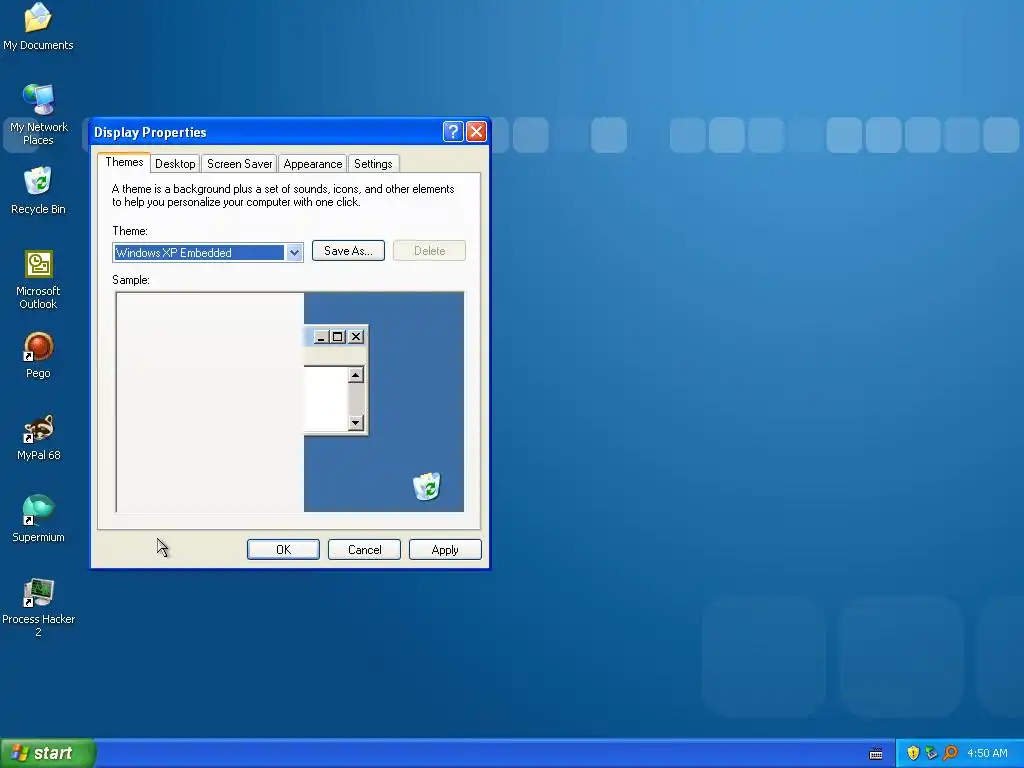Select the My Network Places desktop icon
The height and width of the screenshot is (768, 1024).
click(38, 114)
